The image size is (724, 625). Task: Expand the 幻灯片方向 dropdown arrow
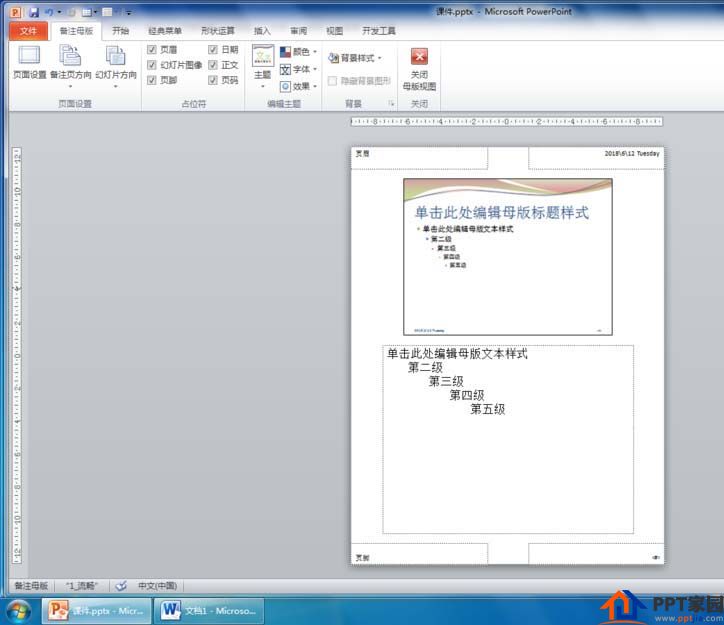115,86
